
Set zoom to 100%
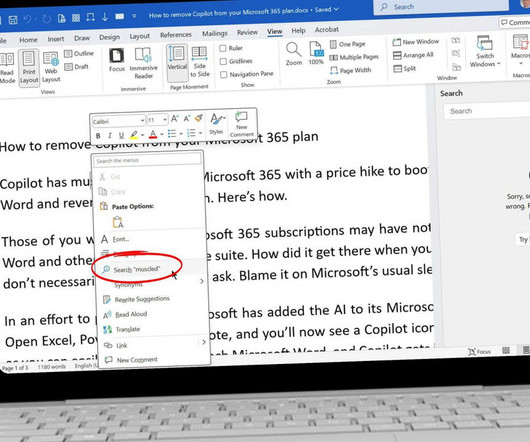[x=316, y=53]
